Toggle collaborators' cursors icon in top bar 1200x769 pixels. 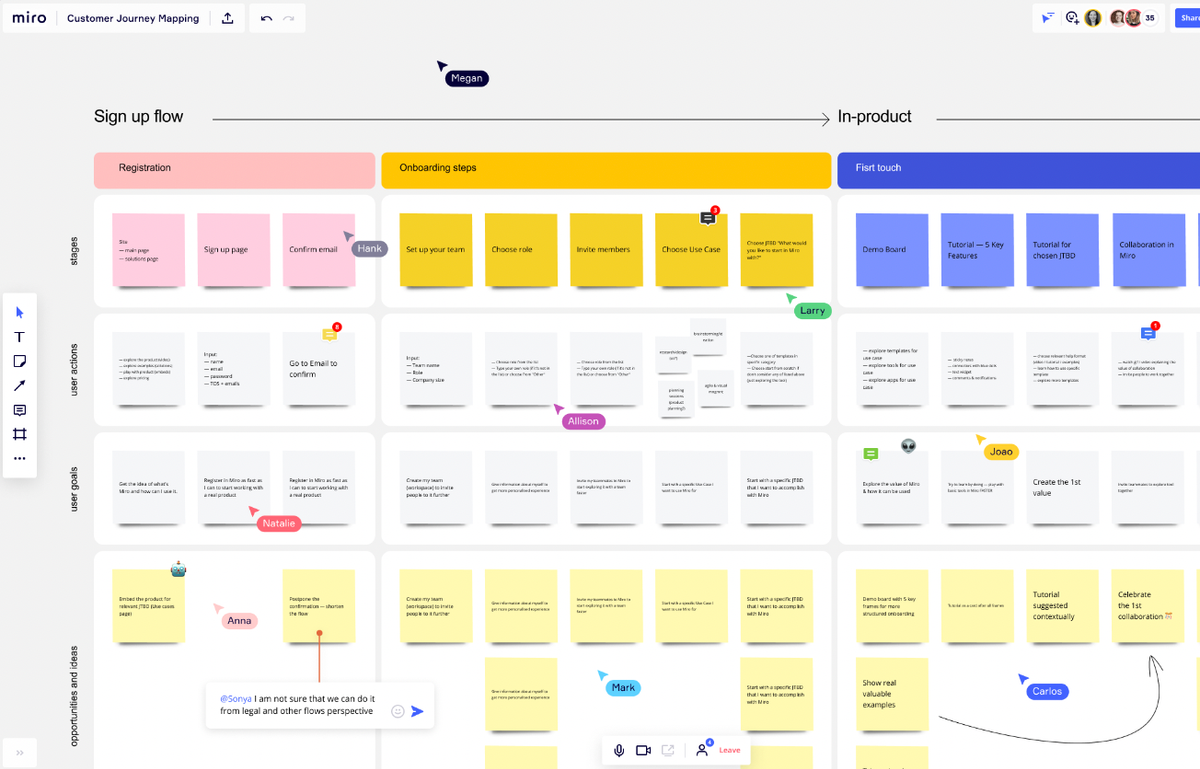coord(1047,18)
